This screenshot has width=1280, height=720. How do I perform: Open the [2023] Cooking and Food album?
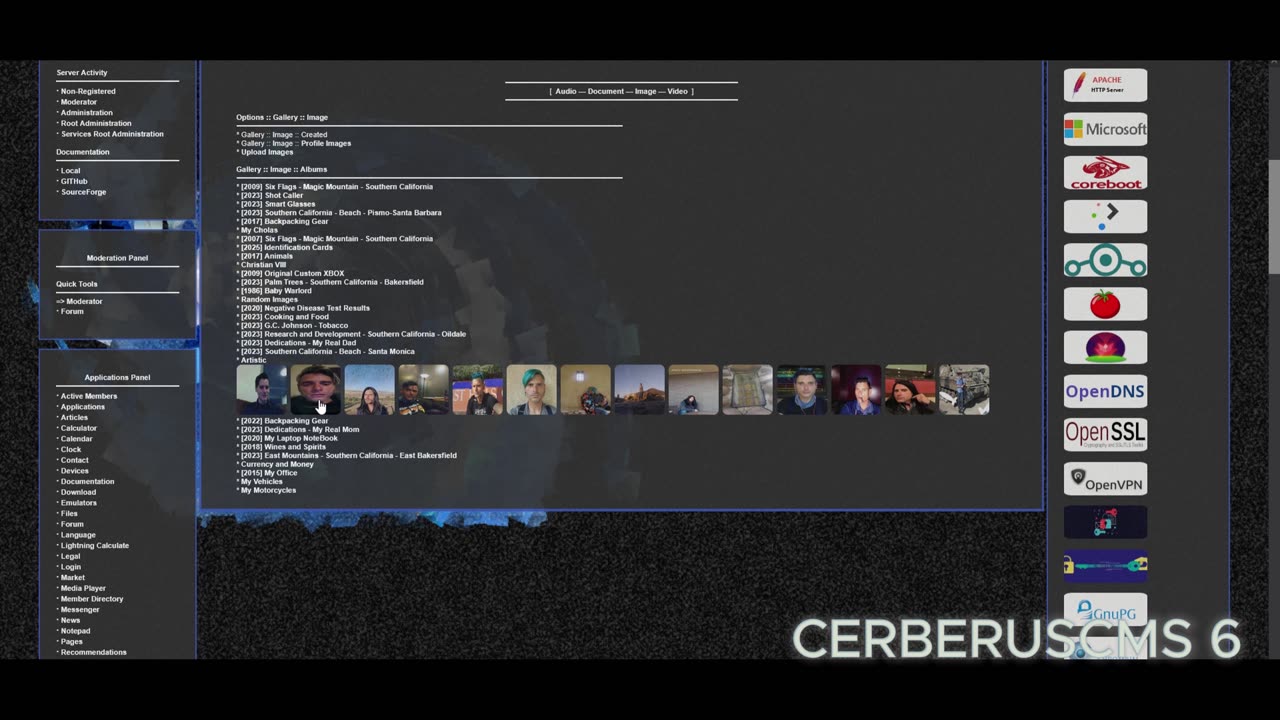(285, 317)
